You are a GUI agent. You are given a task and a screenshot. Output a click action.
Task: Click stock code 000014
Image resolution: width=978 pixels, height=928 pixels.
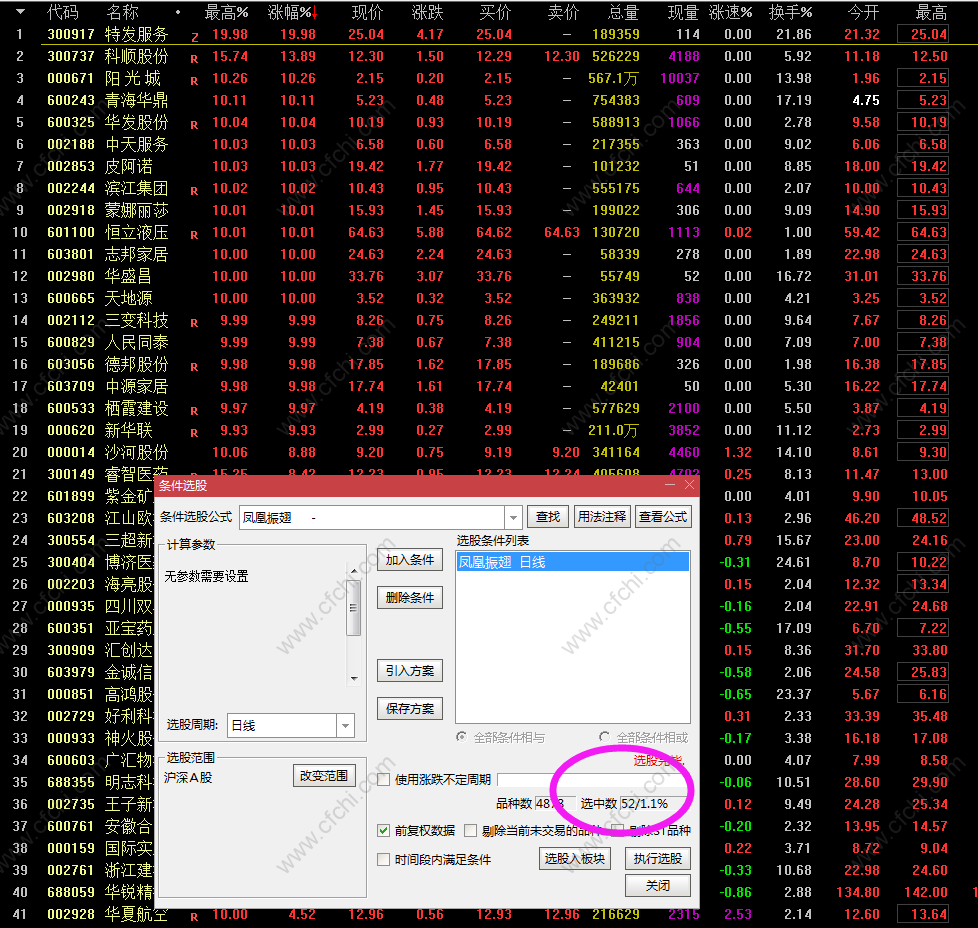(x=71, y=452)
